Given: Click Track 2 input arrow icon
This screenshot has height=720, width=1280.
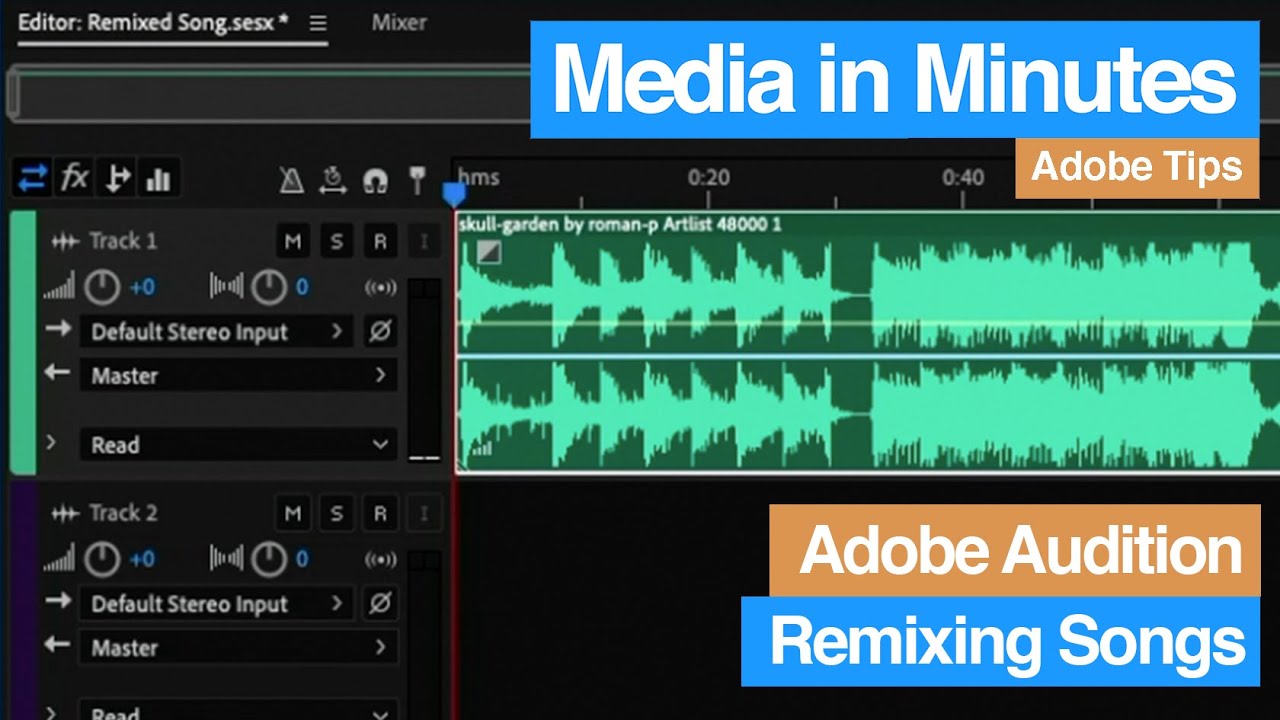Looking at the screenshot, I should click(58, 601).
